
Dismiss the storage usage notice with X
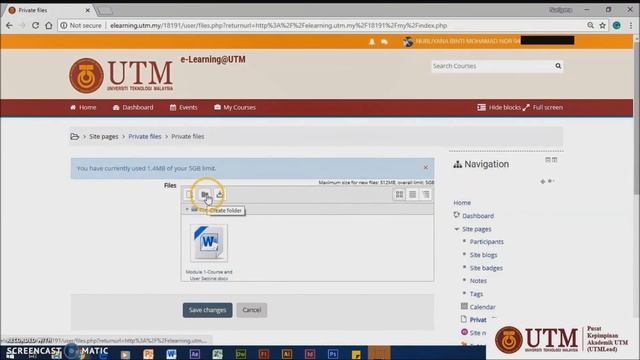[x=426, y=168]
